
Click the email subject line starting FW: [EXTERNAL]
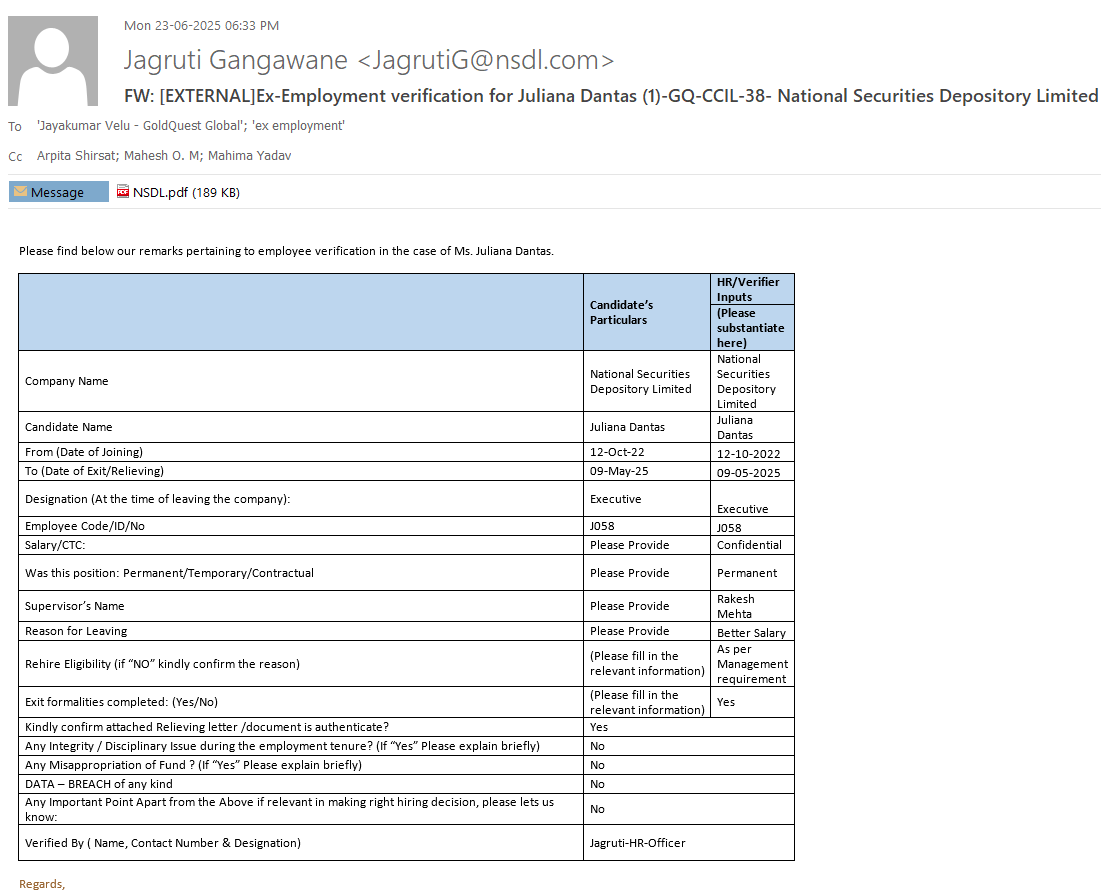tap(611, 95)
